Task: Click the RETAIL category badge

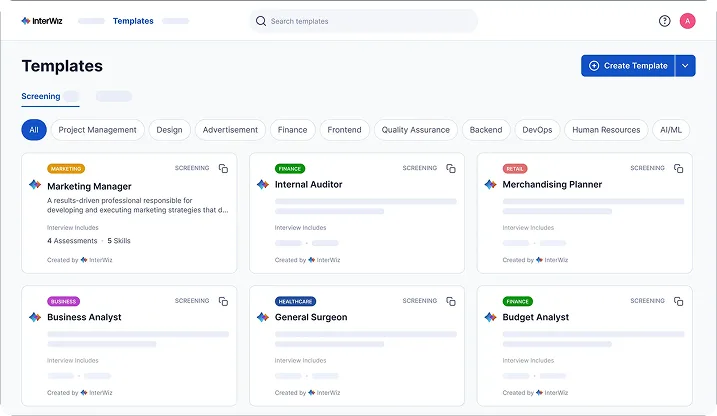Action: (515, 169)
